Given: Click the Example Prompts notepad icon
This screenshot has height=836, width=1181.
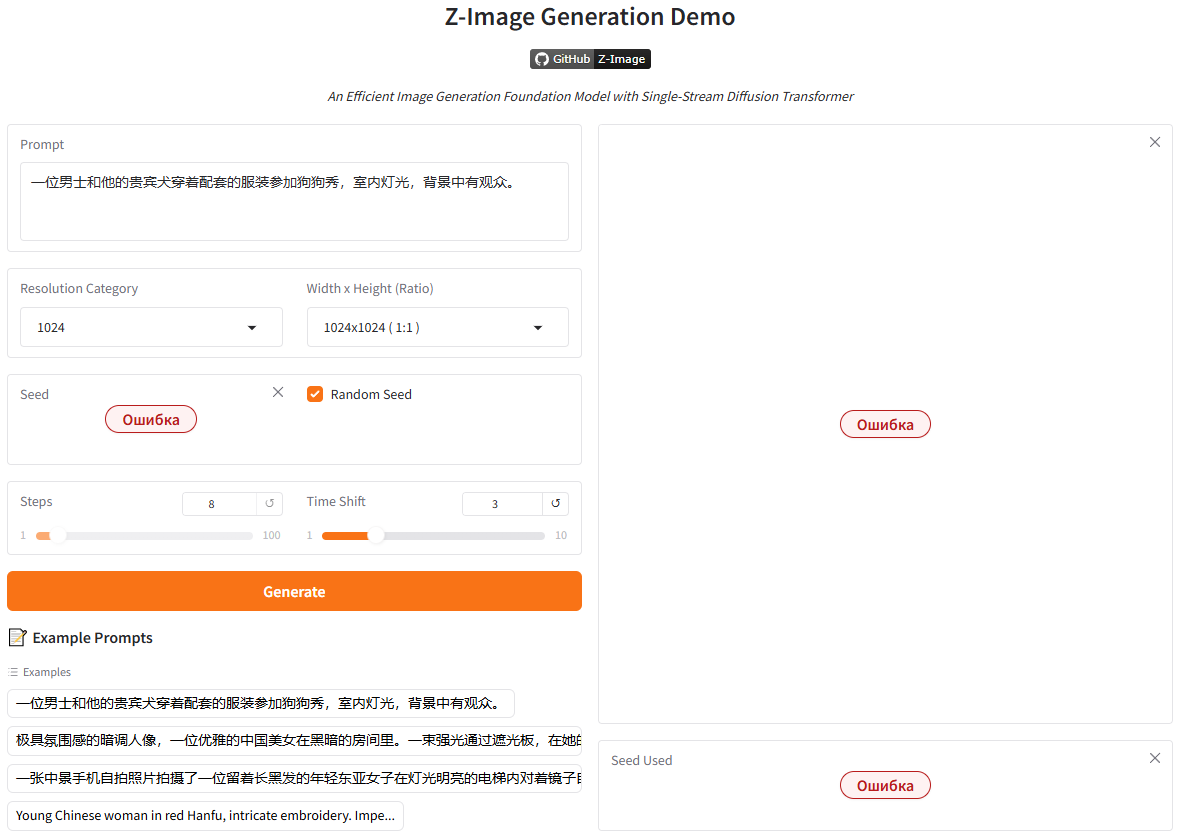Looking at the screenshot, I should tap(17, 638).
